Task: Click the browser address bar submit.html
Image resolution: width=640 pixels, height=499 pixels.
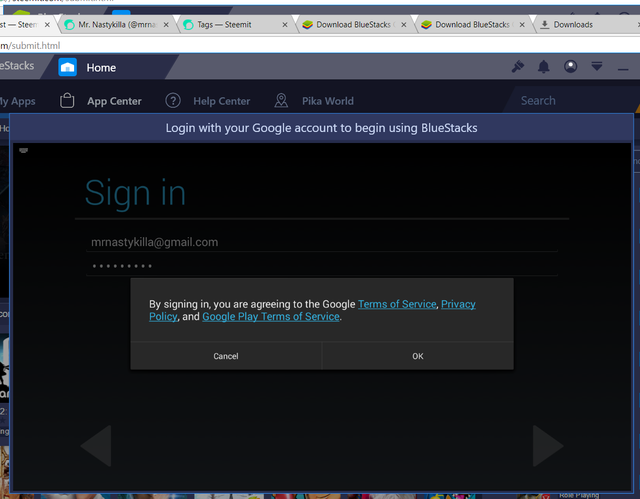Action: pos(320,45)
